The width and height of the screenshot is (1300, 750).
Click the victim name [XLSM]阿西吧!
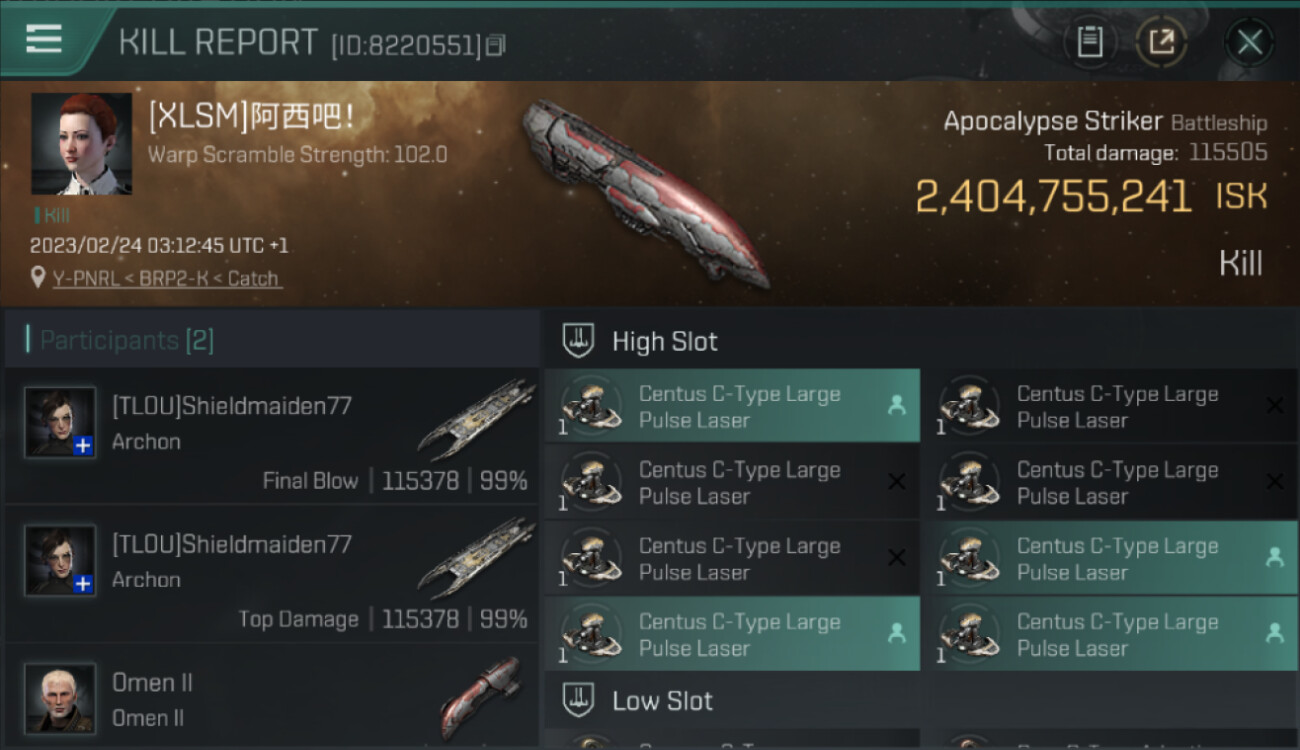[251, 117]
